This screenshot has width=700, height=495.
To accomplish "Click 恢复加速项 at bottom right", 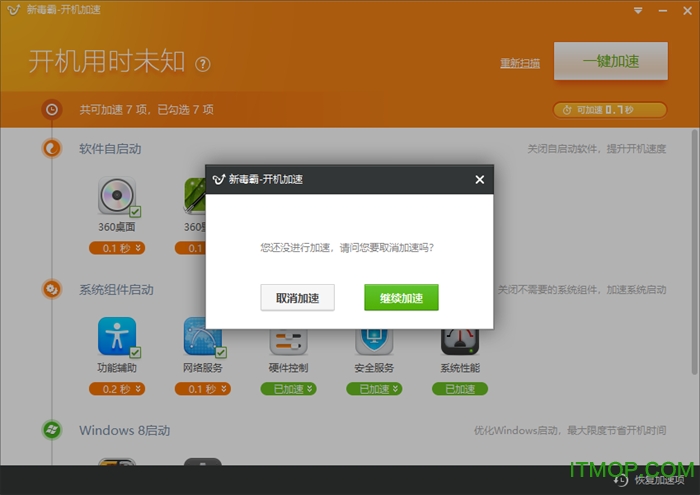I will 654,480.
